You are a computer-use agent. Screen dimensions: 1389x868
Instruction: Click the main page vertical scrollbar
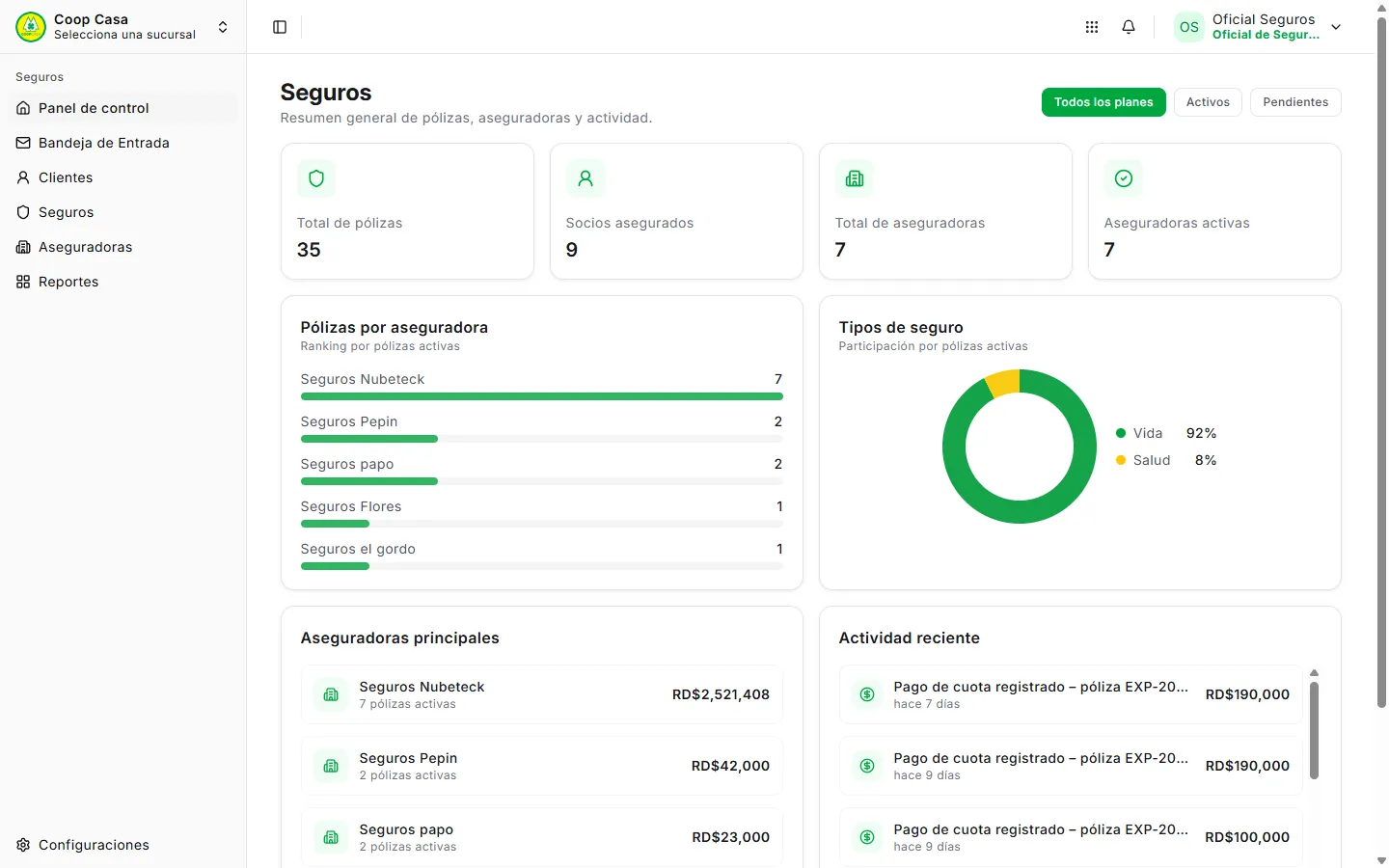tap(1381, 363)
